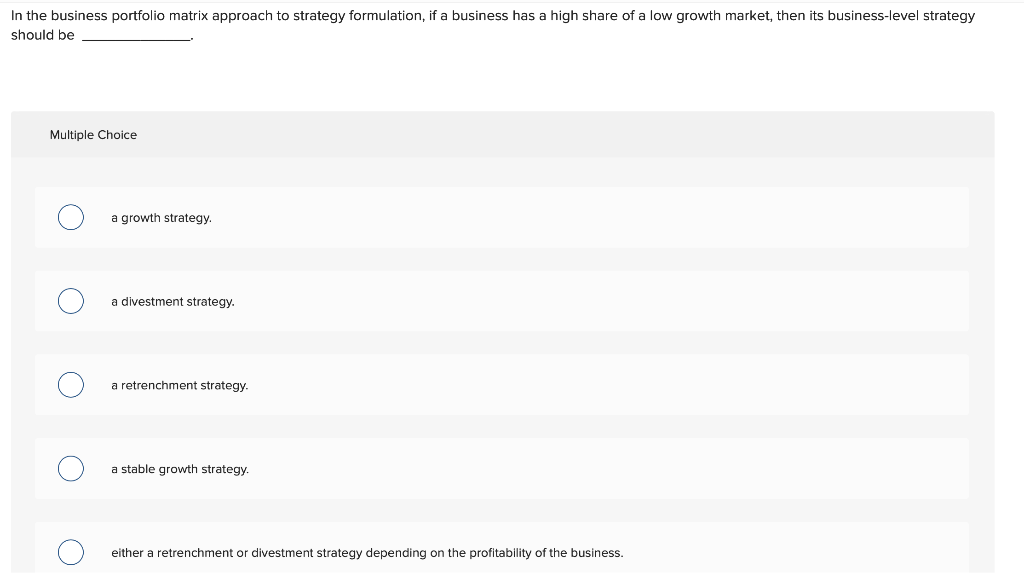
Task: Choose the answer 'a growth strategy'
Action: pos(161,217)
